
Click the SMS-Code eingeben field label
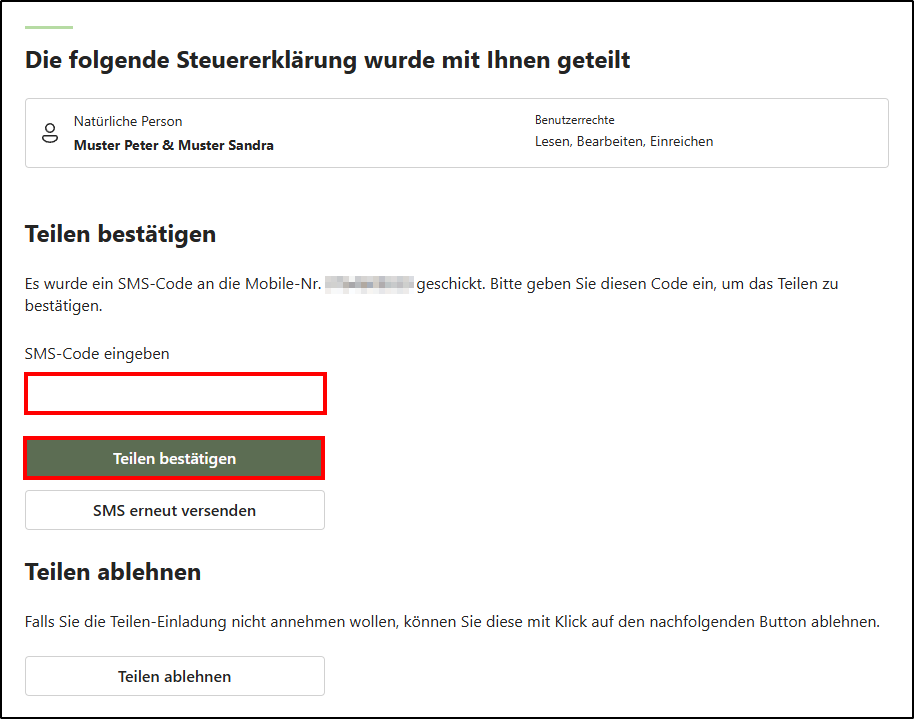point(97,354)
